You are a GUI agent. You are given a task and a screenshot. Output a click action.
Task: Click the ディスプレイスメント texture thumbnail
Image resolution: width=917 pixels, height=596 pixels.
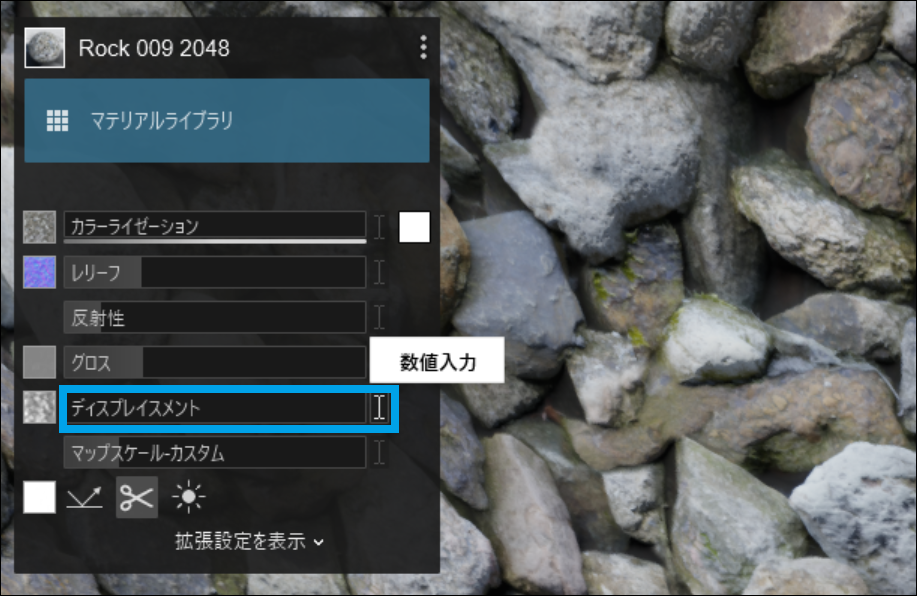(39, 407)
